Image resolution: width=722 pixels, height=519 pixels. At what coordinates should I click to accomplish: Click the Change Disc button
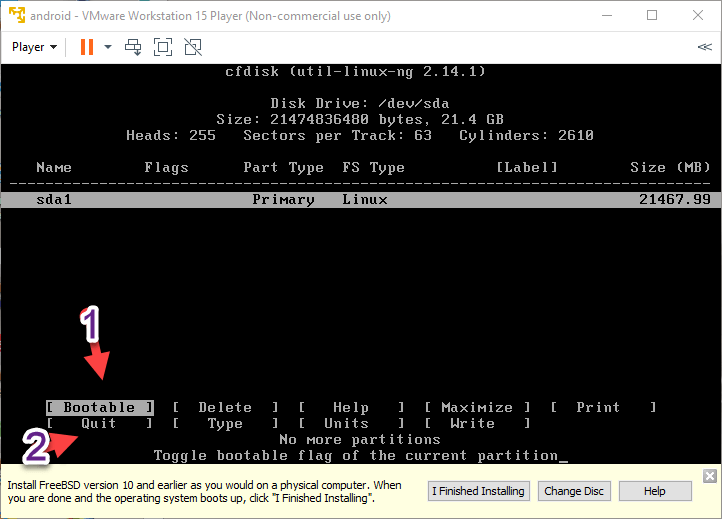tap(574, 491)
